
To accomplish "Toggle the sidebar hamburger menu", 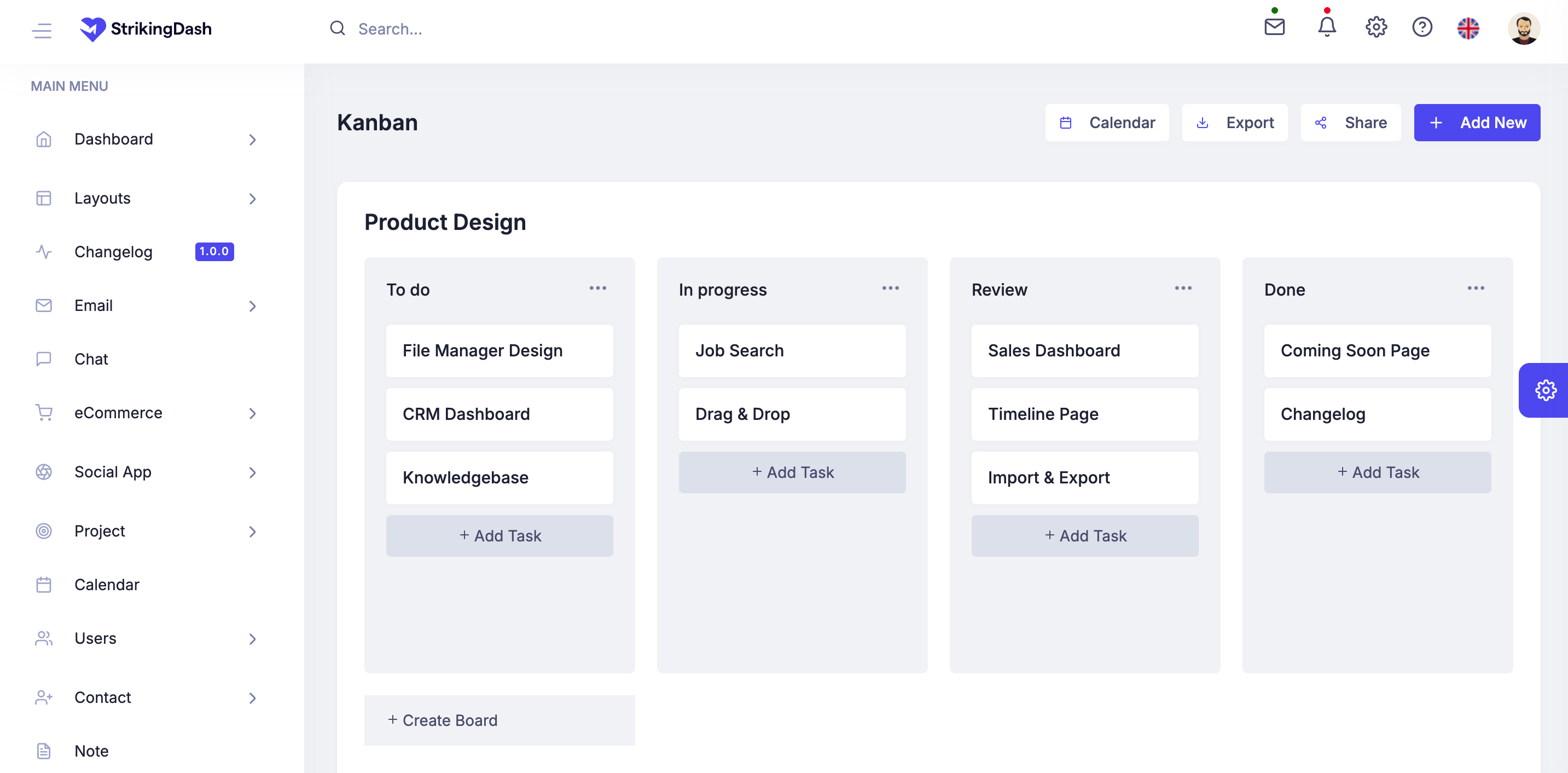I will click(x=42, y=30).
